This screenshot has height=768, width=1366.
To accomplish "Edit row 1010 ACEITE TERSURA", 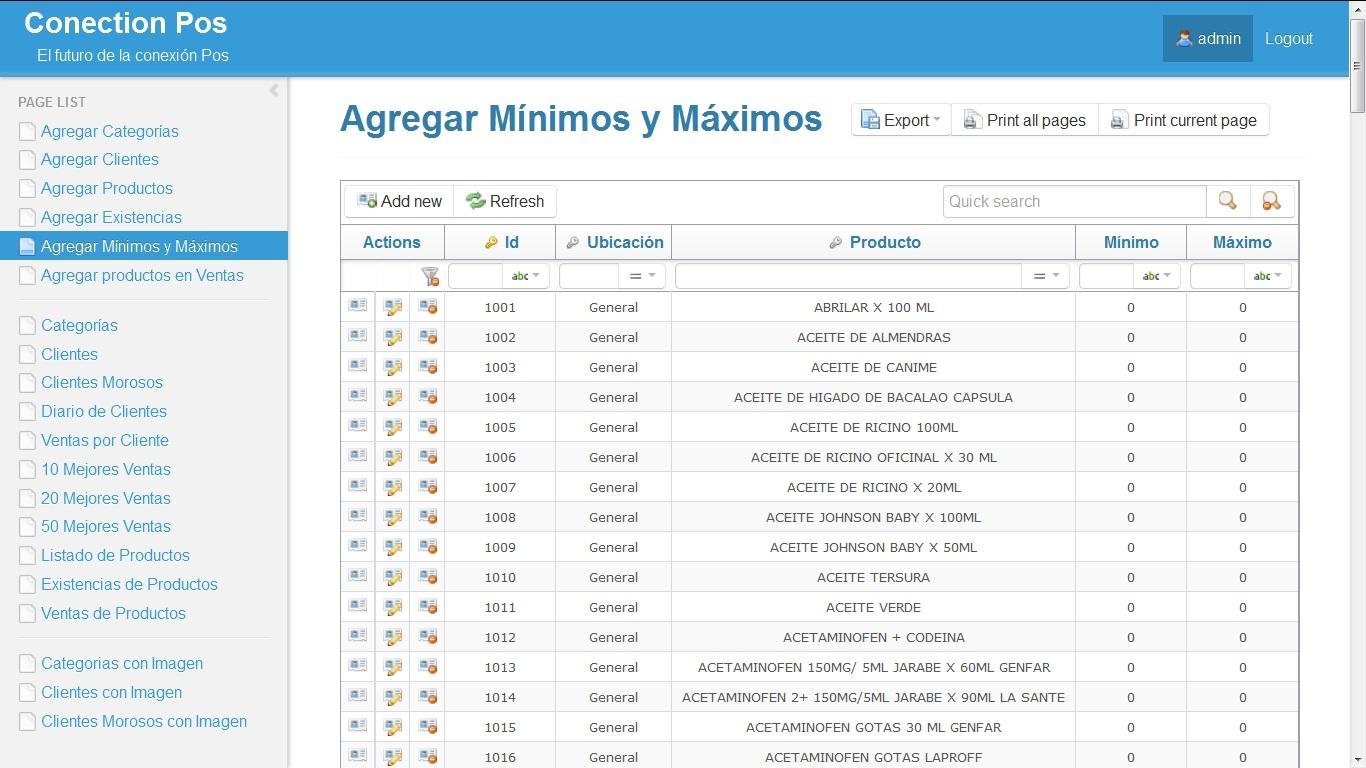I will point(392,577).
